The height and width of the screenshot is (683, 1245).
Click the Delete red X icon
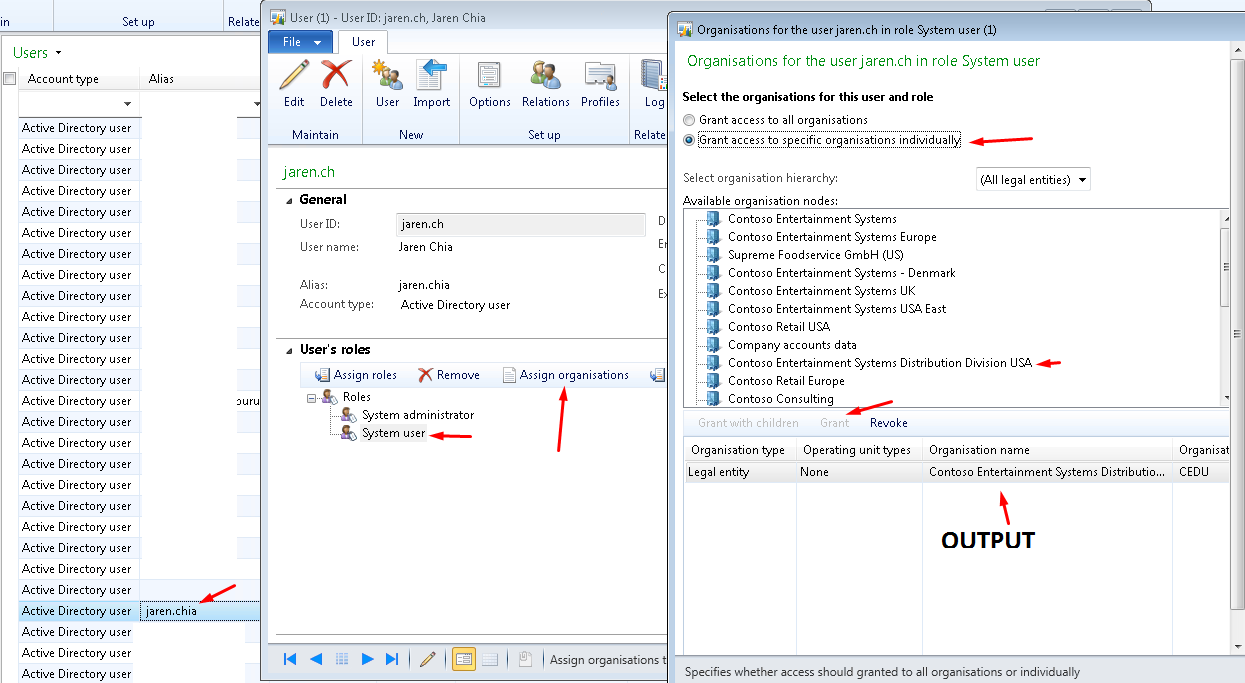point(336,76)
